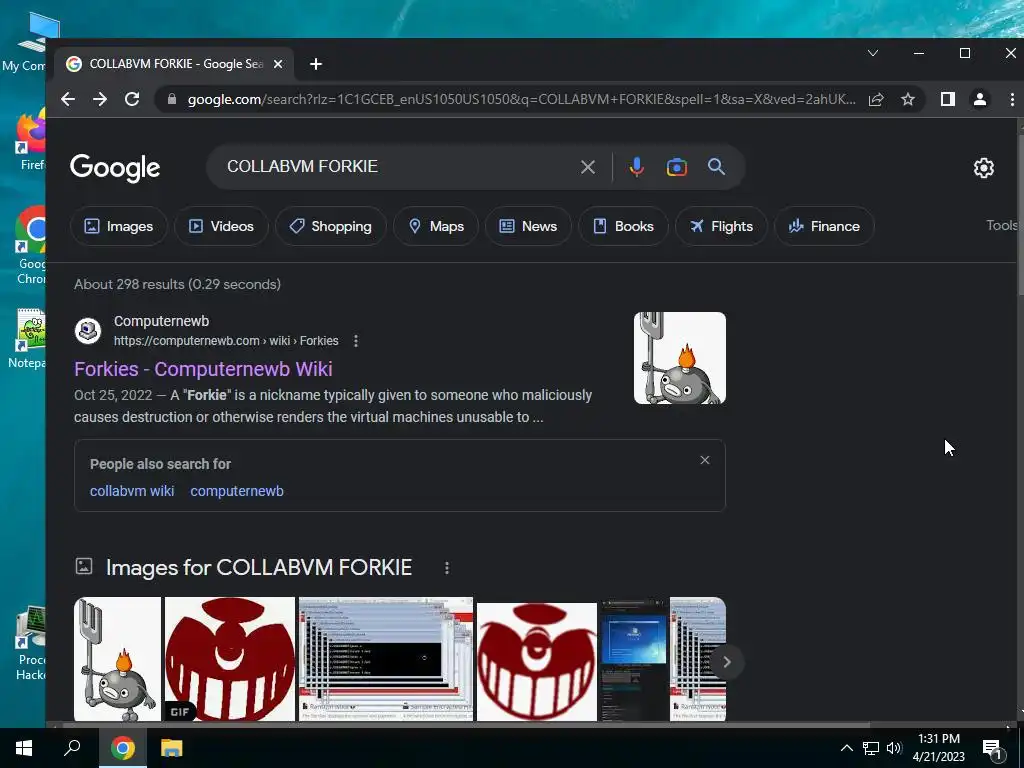Open the volume tray icon
The width and height of the screenshot is (1024, 768).
pyautogui.click(x=894, y=748)
